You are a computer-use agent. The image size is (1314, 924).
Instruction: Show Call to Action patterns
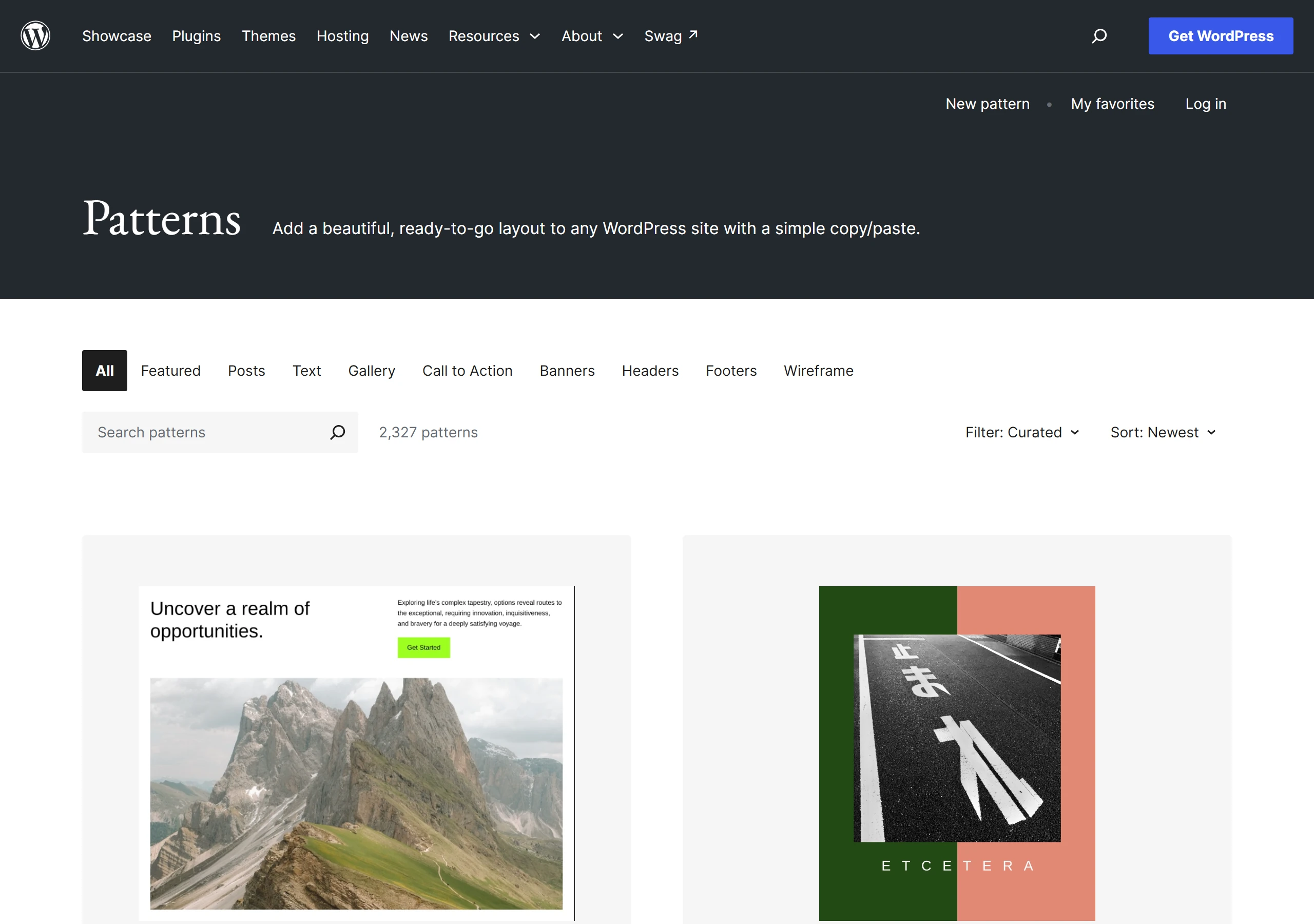pyautogui.click(x=468, y=371)
